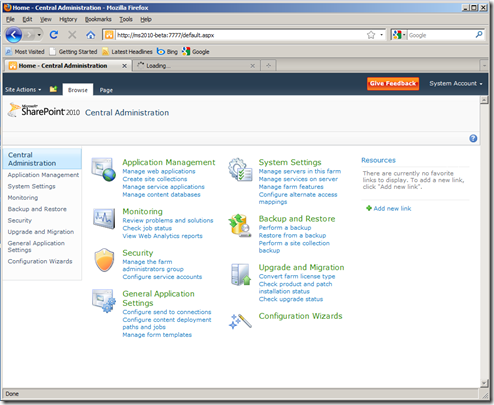
Task: Open the System Settings checklist icon
Action: point(240,169)
